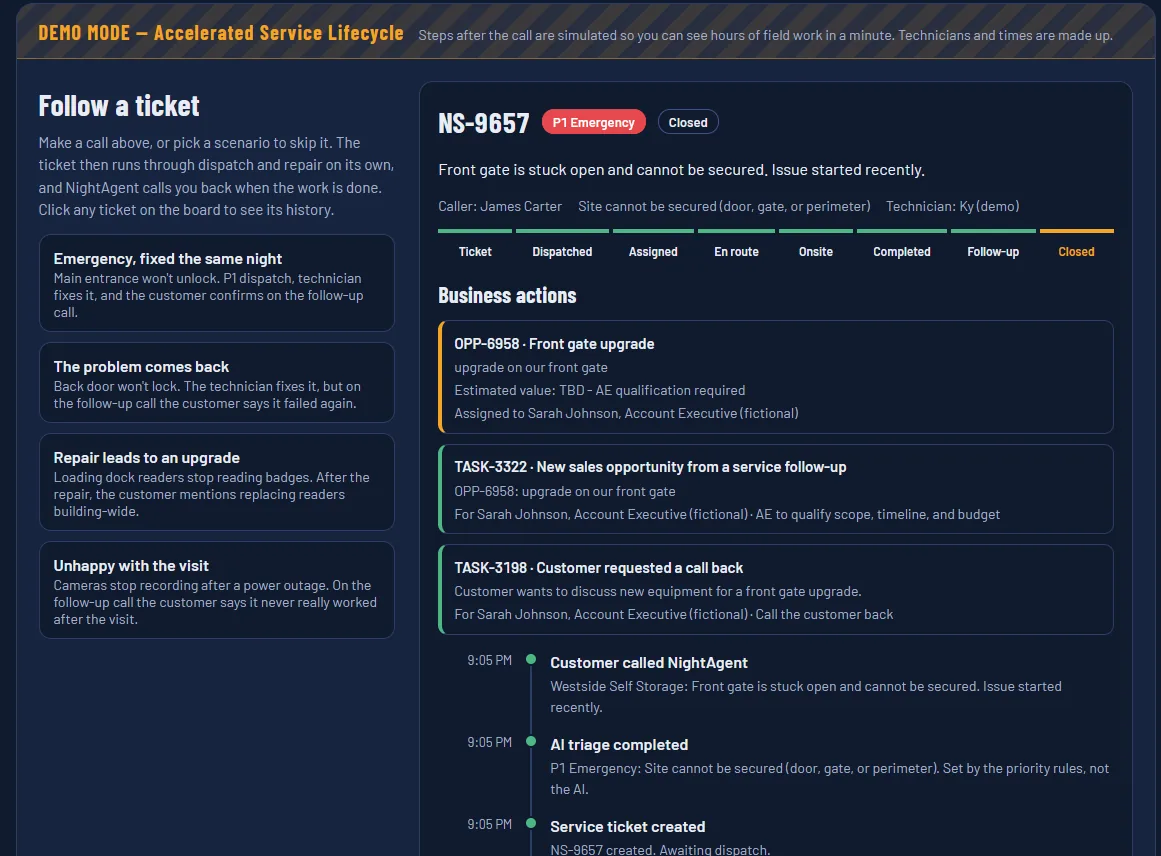
Task: Click the 'AI triage completed' timeline dot
Action: click(x=531, y=741)
